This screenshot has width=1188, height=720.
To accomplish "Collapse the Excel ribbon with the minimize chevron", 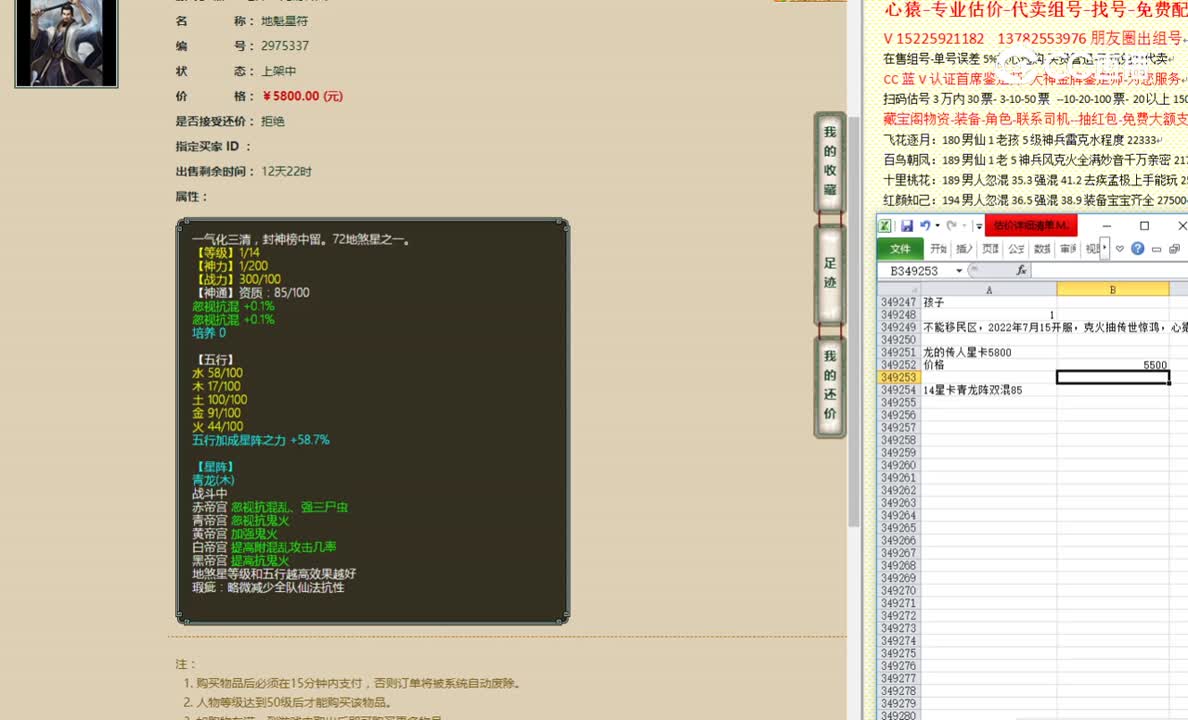I will 1157,247.
